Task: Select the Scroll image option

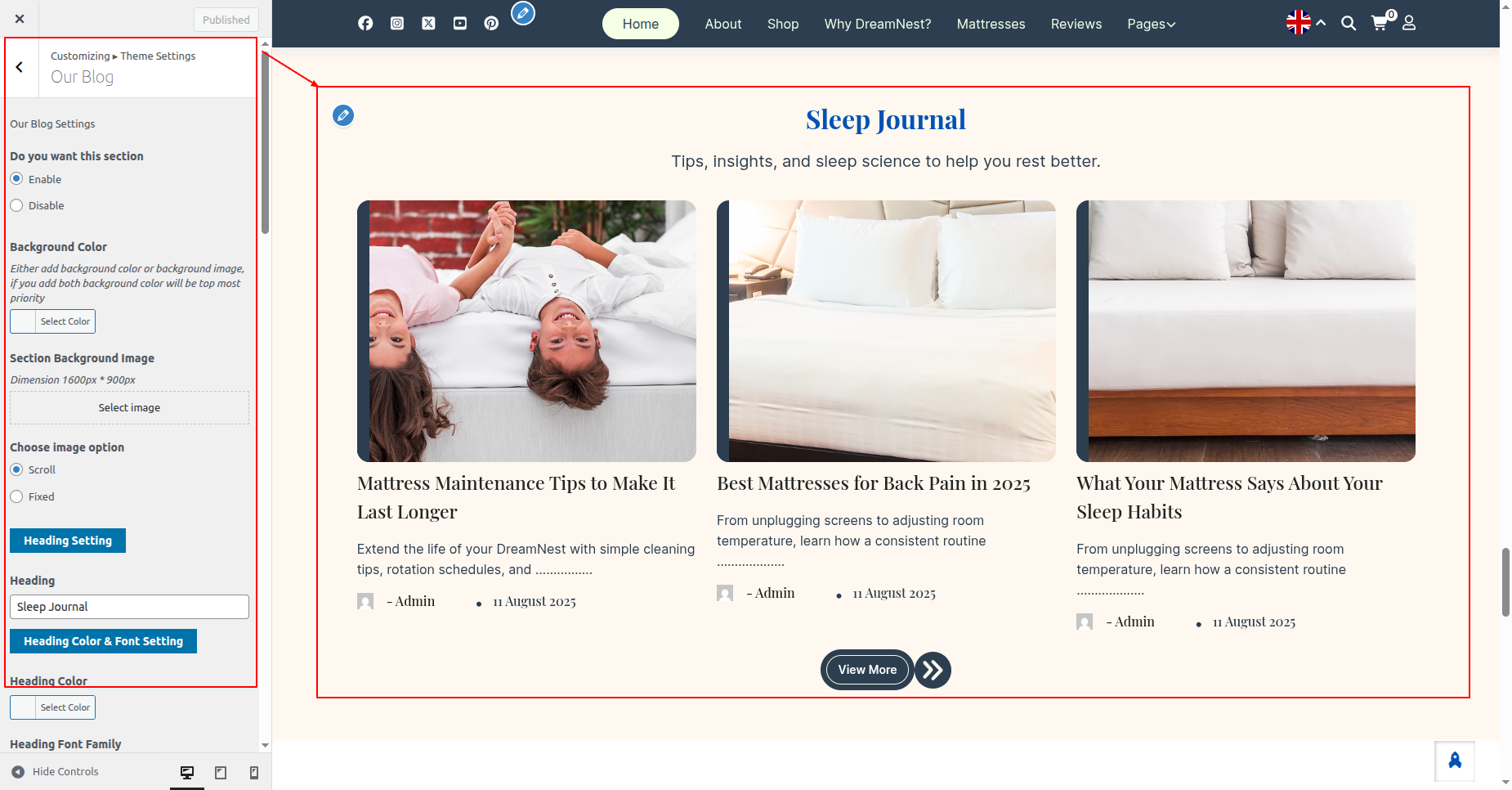Action: [x=17, y=469]
